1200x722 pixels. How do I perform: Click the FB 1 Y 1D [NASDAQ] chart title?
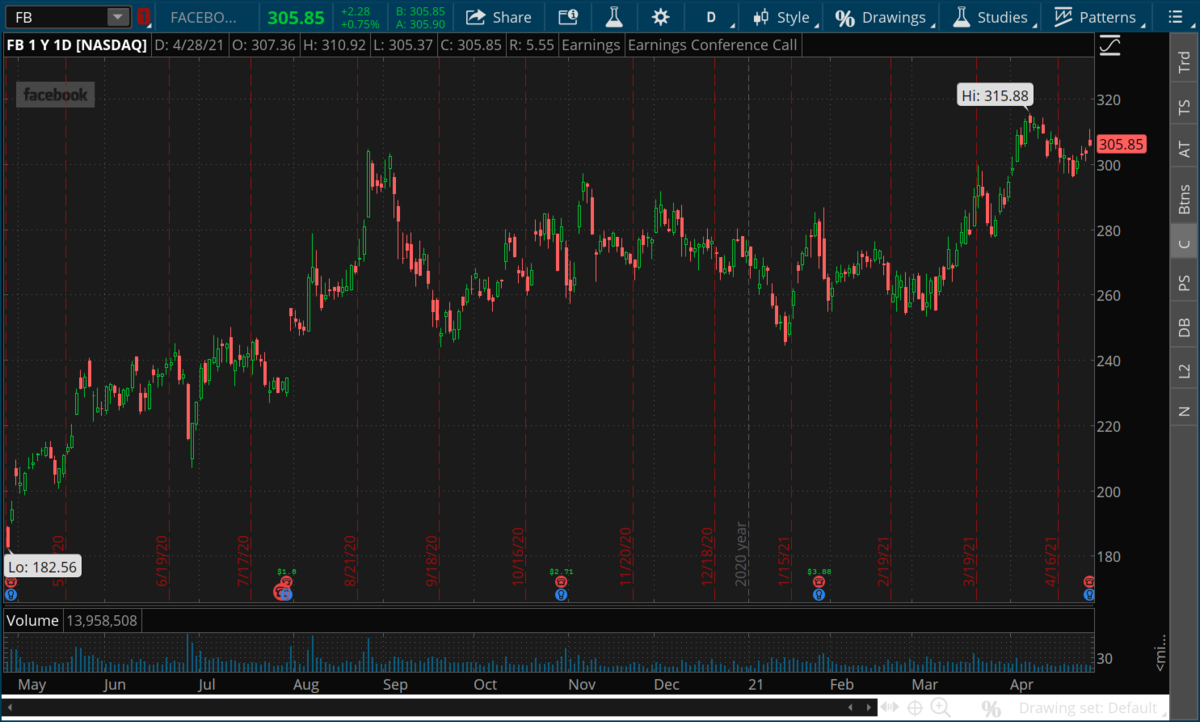(76, 45)
